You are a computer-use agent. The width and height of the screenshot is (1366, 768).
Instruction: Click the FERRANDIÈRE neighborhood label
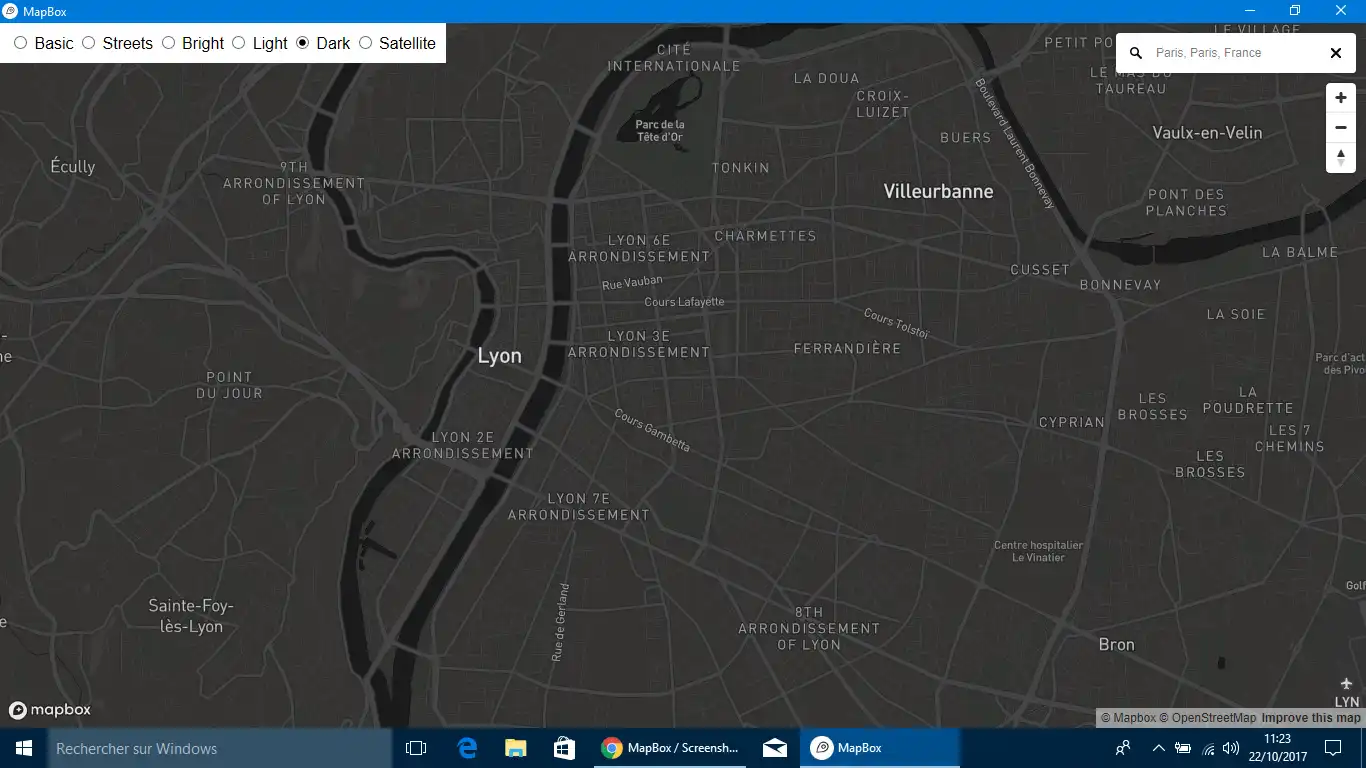pyautogui.click(x=848, y=349)
